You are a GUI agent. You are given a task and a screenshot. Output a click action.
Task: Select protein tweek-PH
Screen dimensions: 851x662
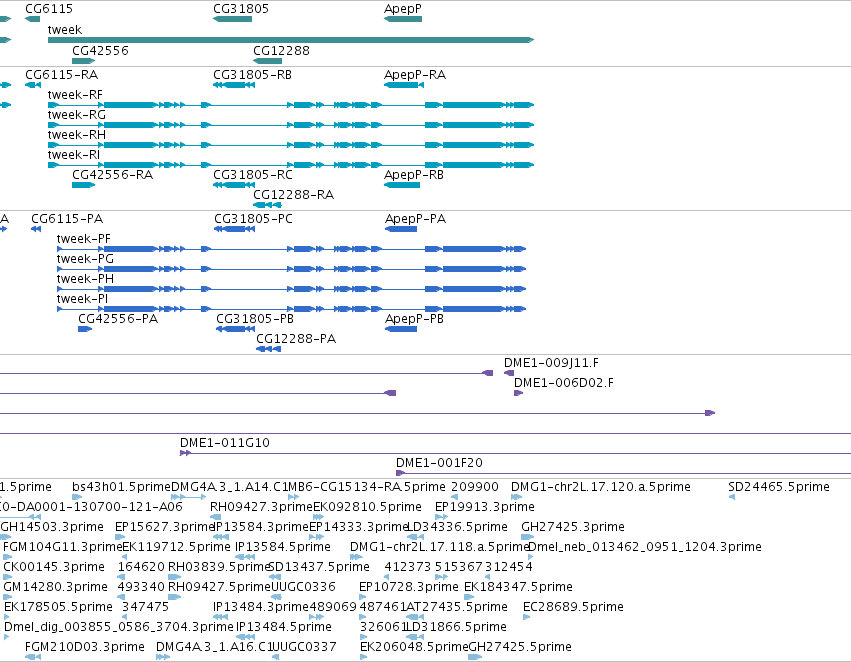point(291,289)
